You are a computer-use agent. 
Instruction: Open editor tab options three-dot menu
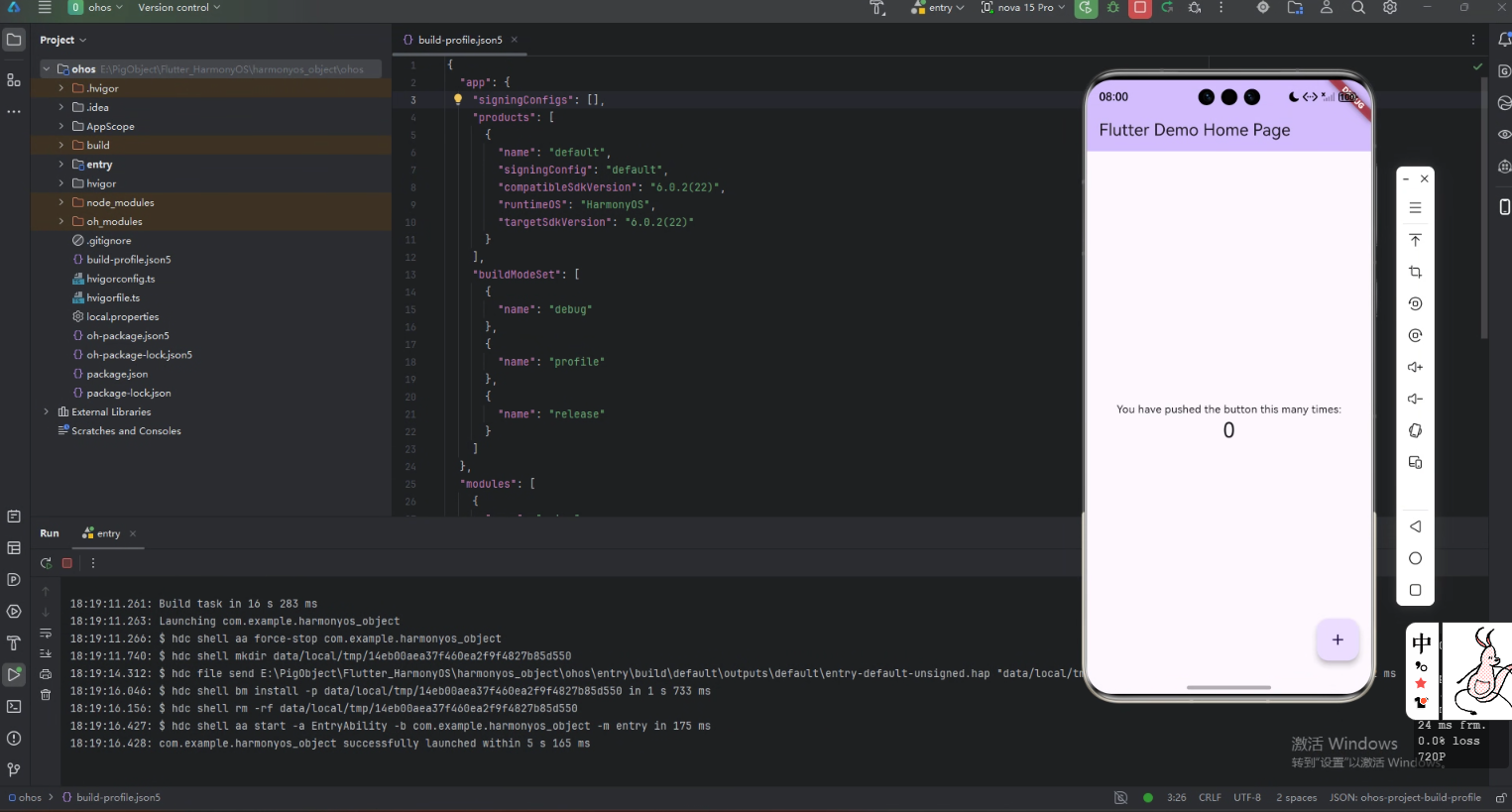click(x=1472, y=40)
